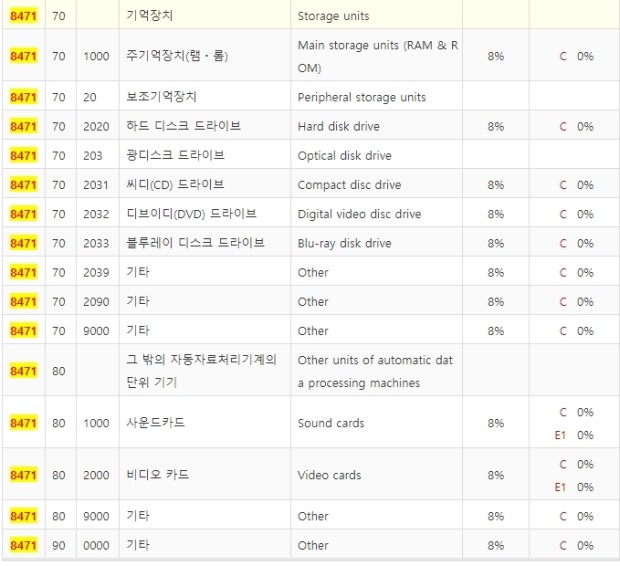Click 'Other units of automatic data processing machines'
Image resolution: width=620 pixels, height=566 pixels.
[375, 371]
